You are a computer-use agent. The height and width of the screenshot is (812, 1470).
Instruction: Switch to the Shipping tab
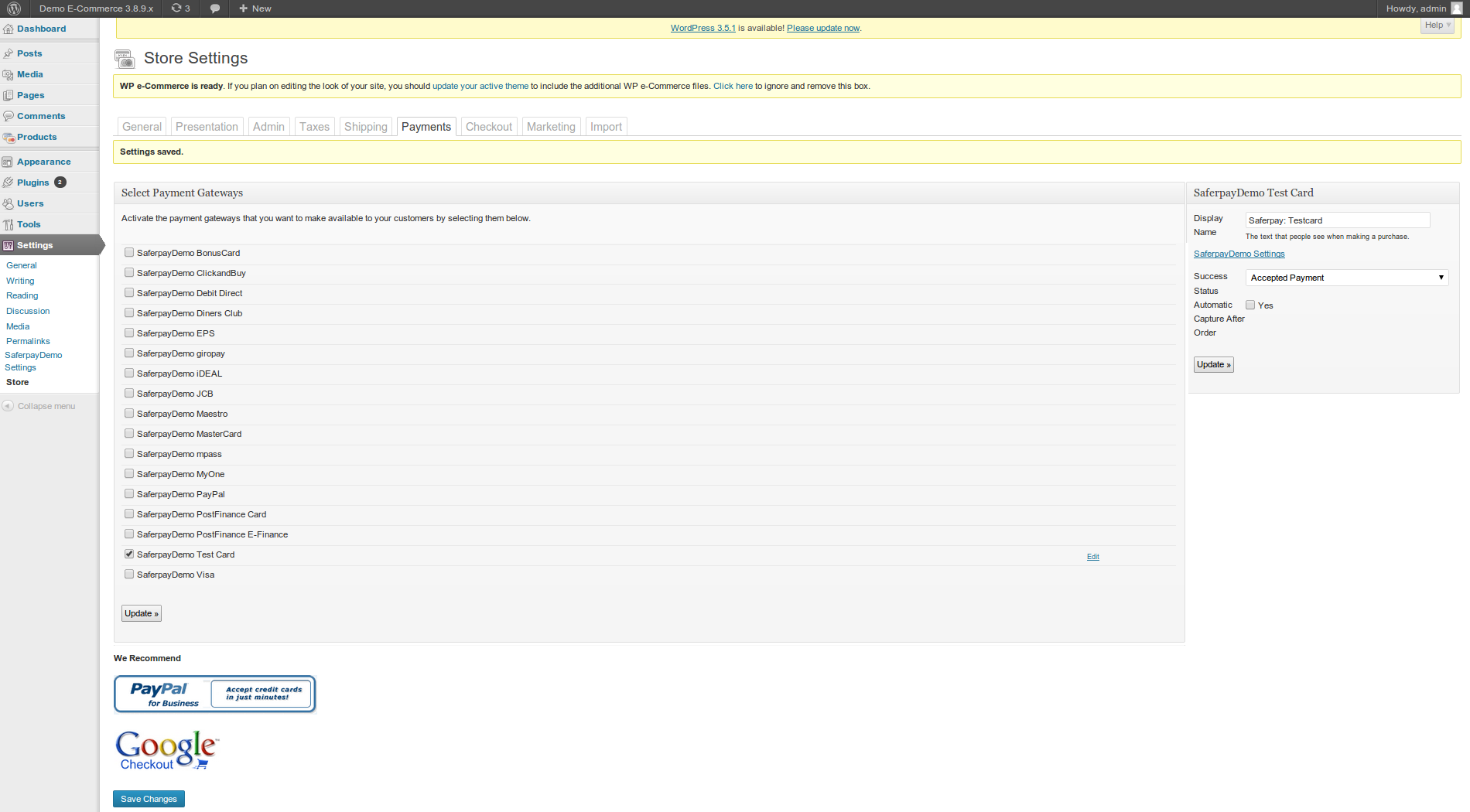pos(365,127)
